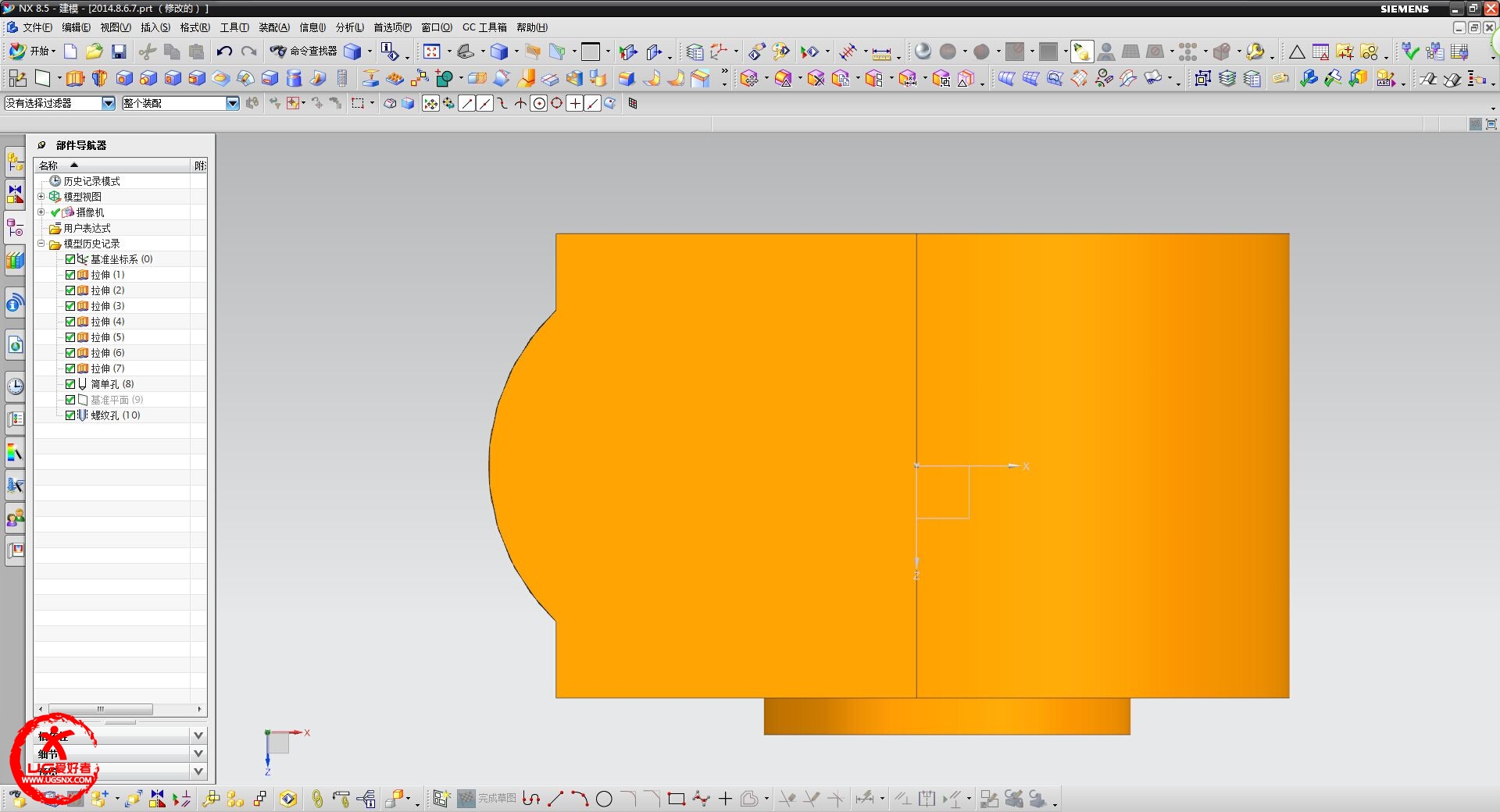Open the 分析(L) menu

tap(350, 27)
